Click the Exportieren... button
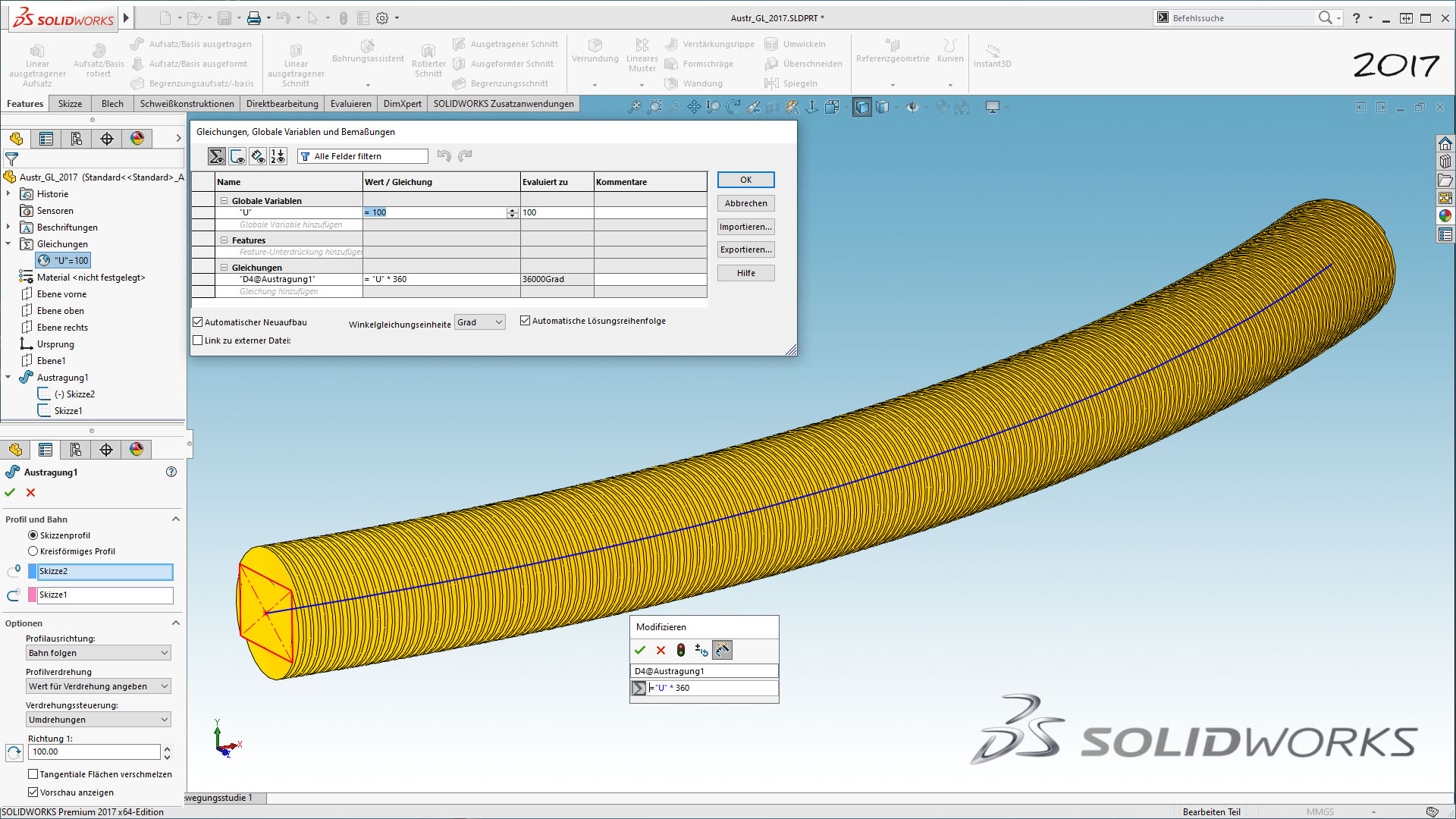Image resolution: width=1456 pixels, height=819 pixels. tap(746, 249)
